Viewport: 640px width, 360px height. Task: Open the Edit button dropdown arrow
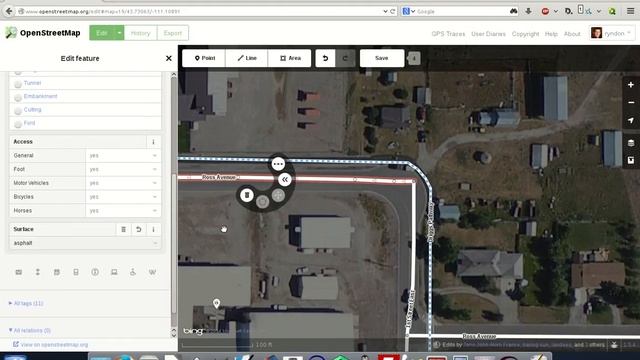click(119, 33)
